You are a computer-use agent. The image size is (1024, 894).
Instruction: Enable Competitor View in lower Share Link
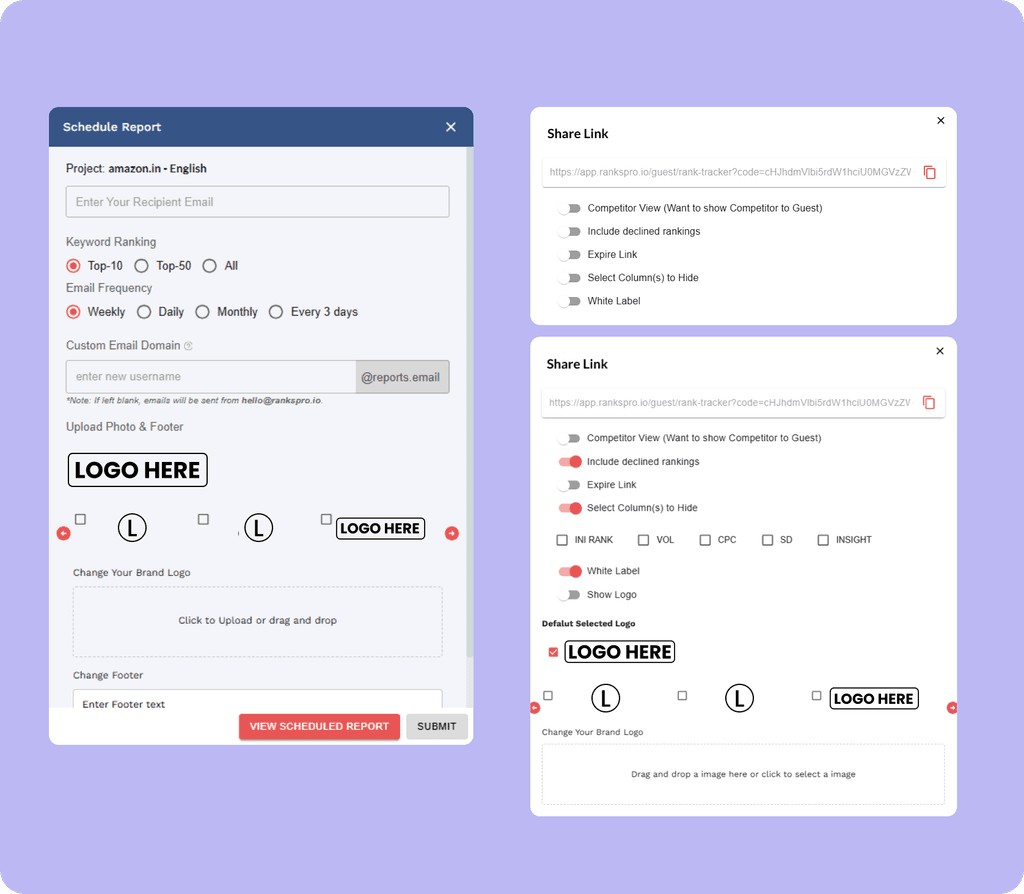pyautogui.click(x=569, y=438)
